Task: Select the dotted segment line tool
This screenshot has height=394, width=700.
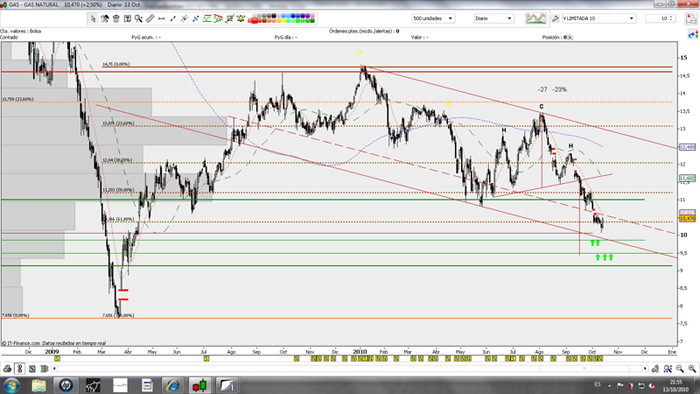Action: 196,19
